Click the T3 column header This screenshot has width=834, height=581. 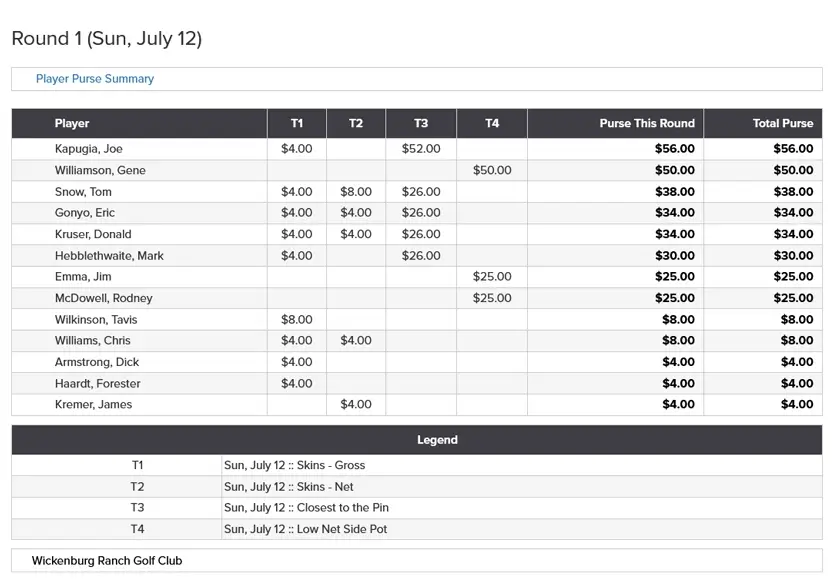[x=421, y=123]
